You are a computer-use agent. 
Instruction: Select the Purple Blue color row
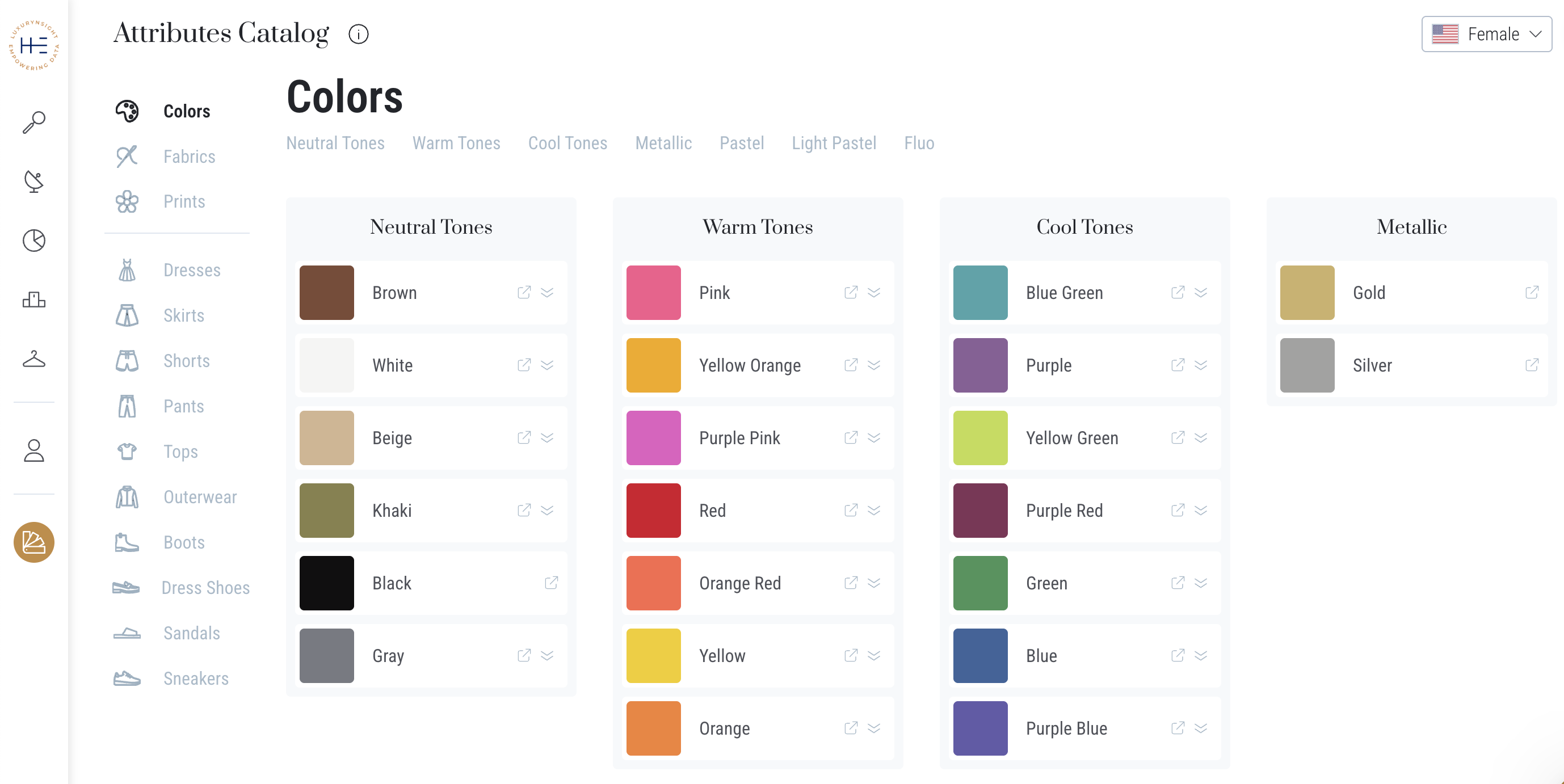[x=1084, y=728]
